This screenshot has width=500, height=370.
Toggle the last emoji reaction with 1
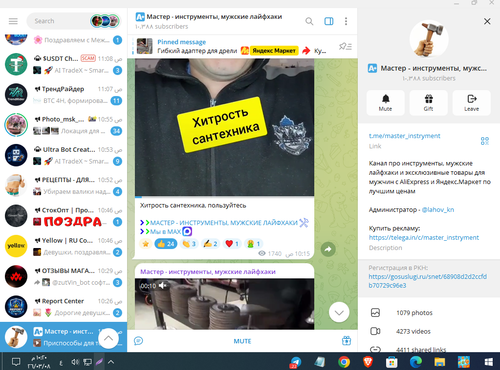coord(253,244)
